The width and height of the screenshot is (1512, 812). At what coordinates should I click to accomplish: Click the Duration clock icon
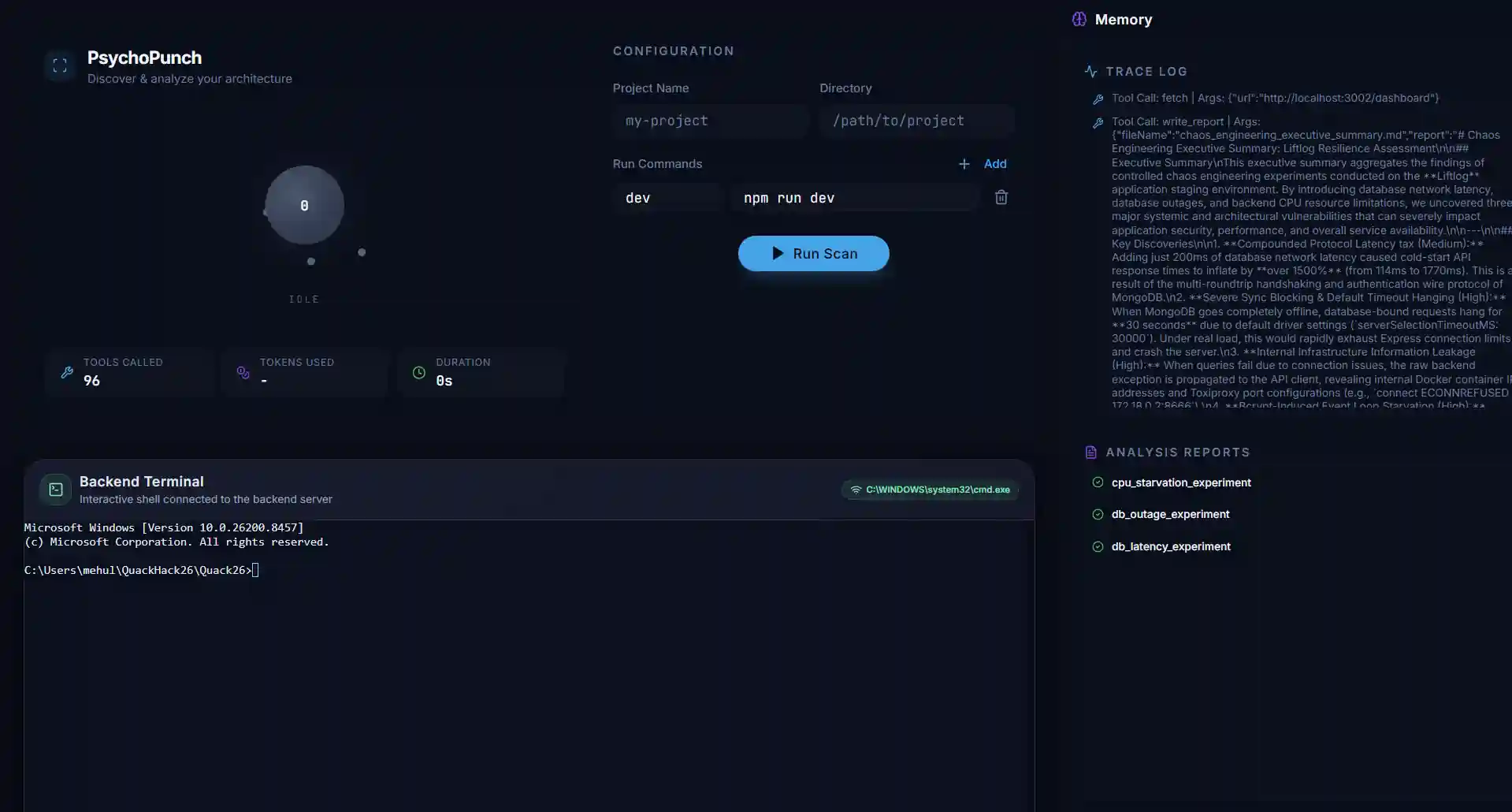click(419, 372)
